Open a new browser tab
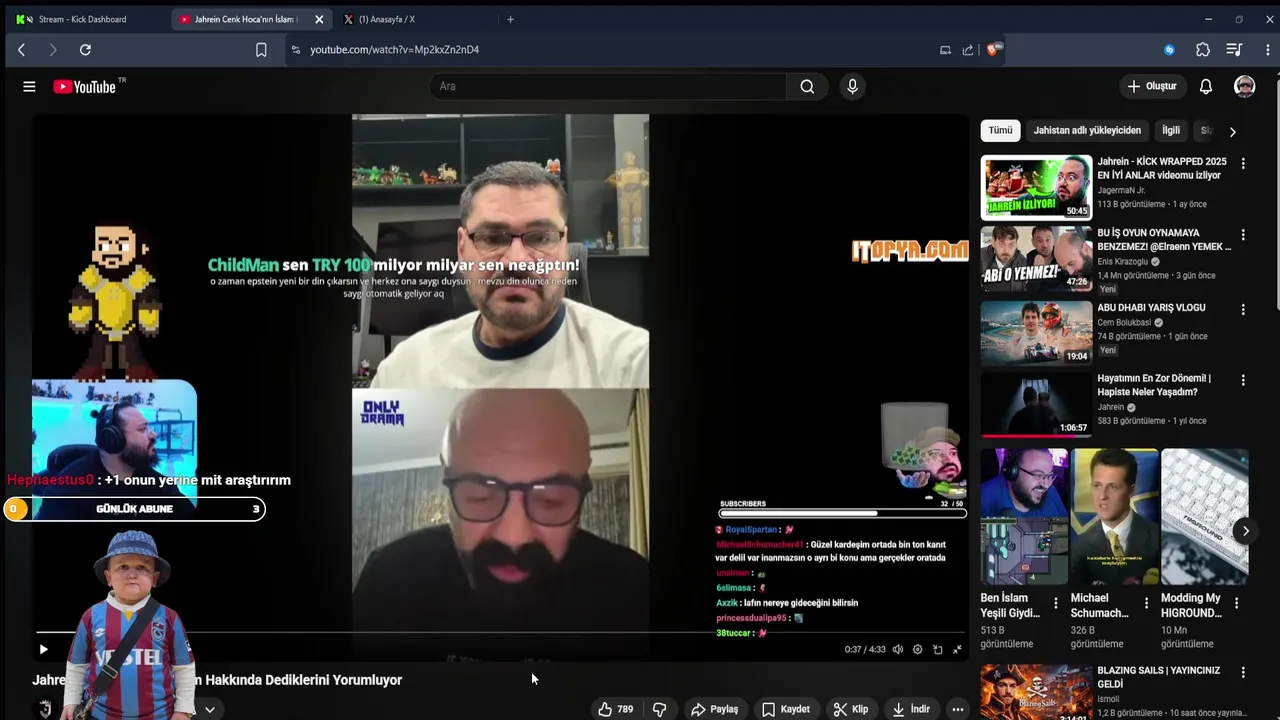Screen dimensions: 1280x720 click(510, 19)
